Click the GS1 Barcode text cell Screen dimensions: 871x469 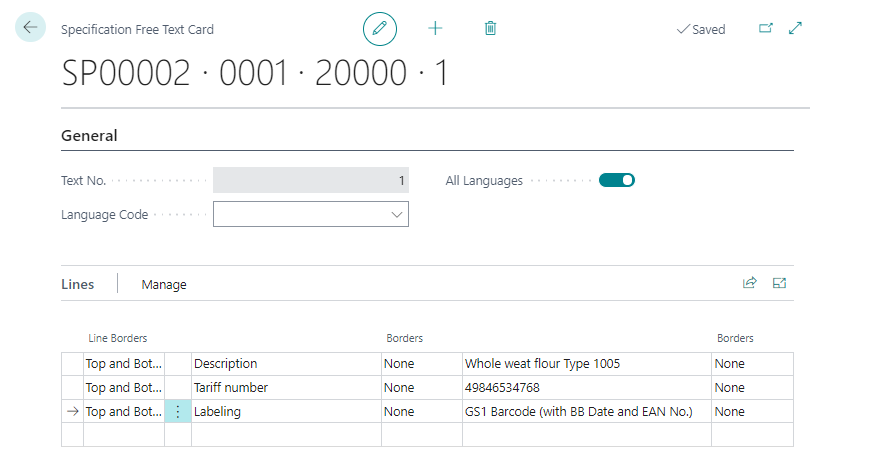click(587, 412)
